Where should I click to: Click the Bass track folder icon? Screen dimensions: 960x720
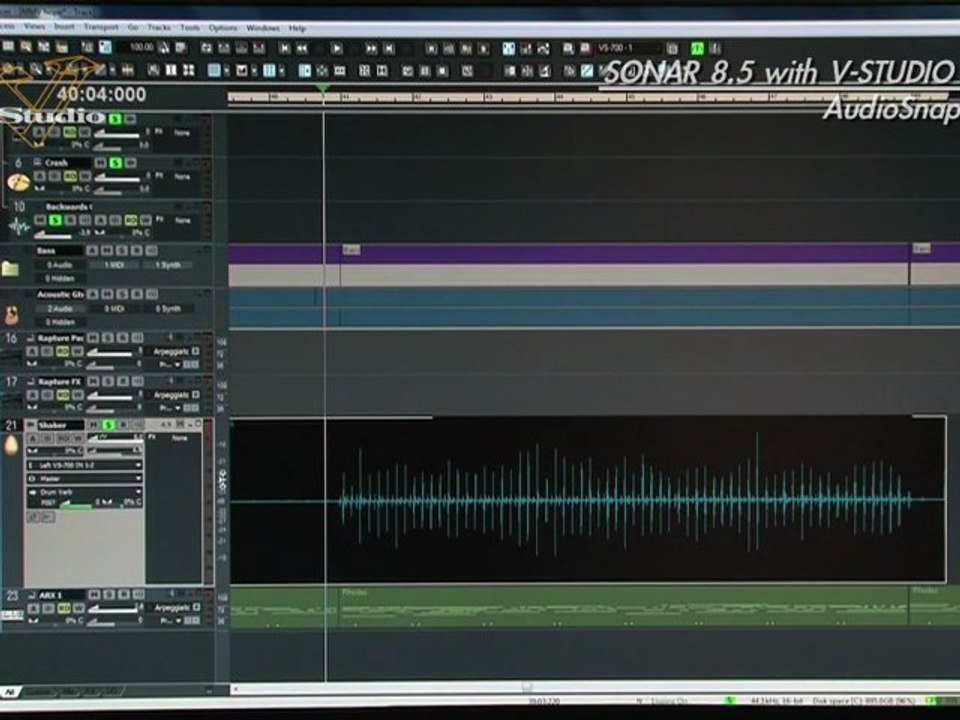(x=10, y=268)
